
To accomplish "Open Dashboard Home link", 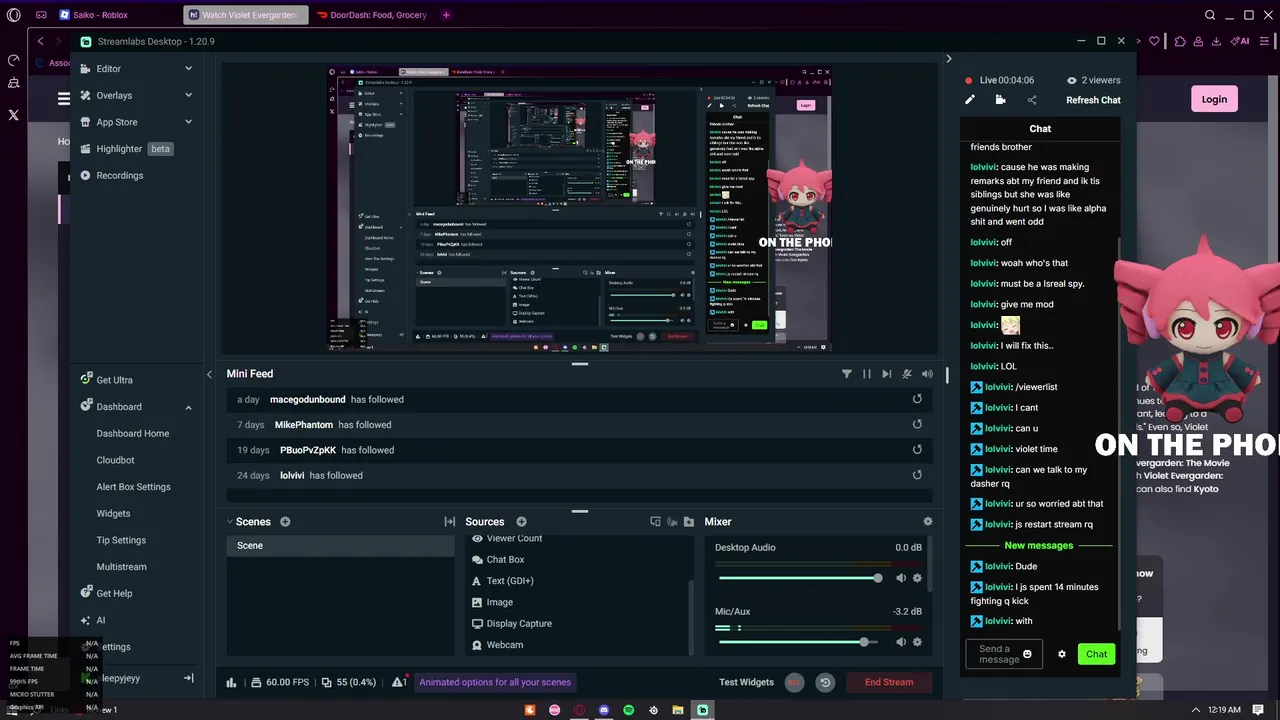I will (133, 433).
